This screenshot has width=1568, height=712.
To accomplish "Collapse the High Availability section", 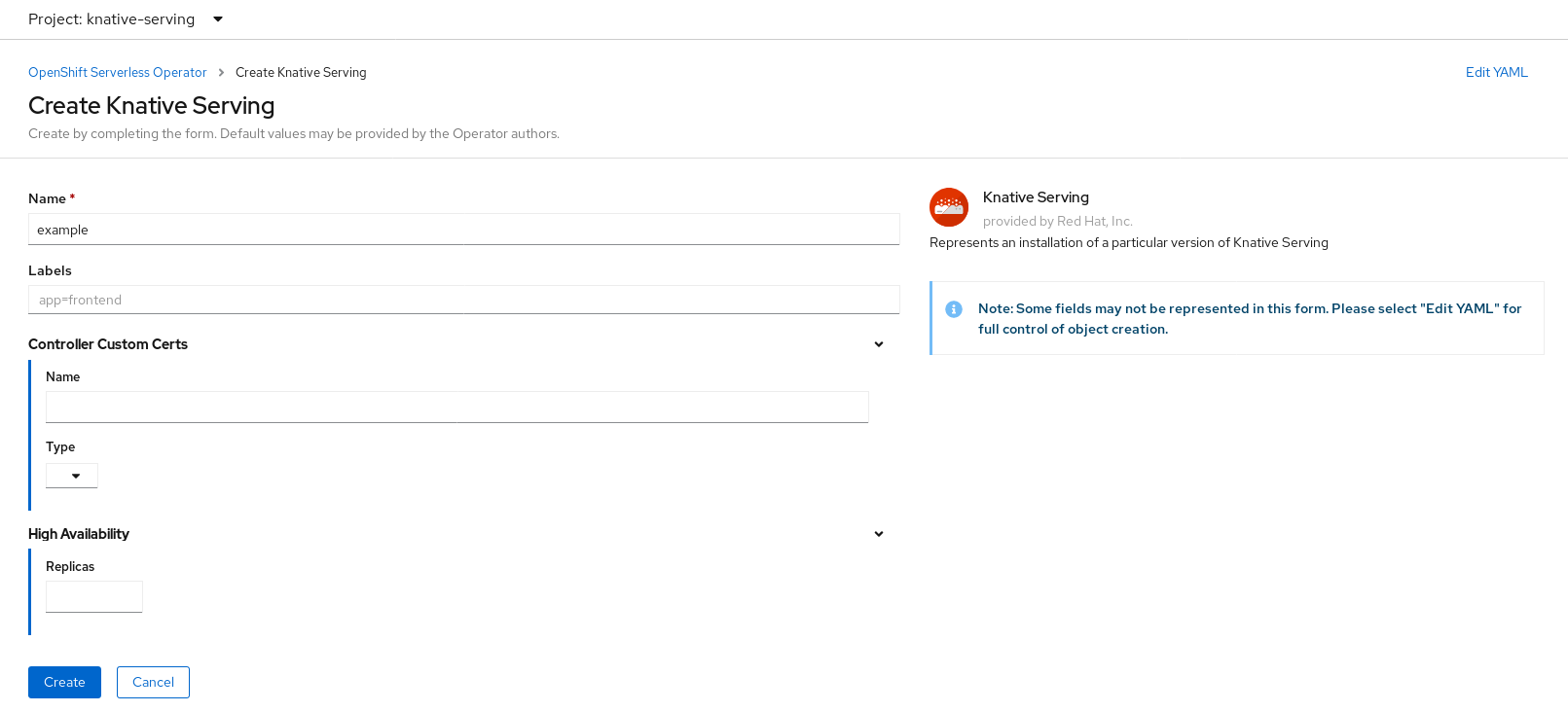I will click(x=878, y=534).
